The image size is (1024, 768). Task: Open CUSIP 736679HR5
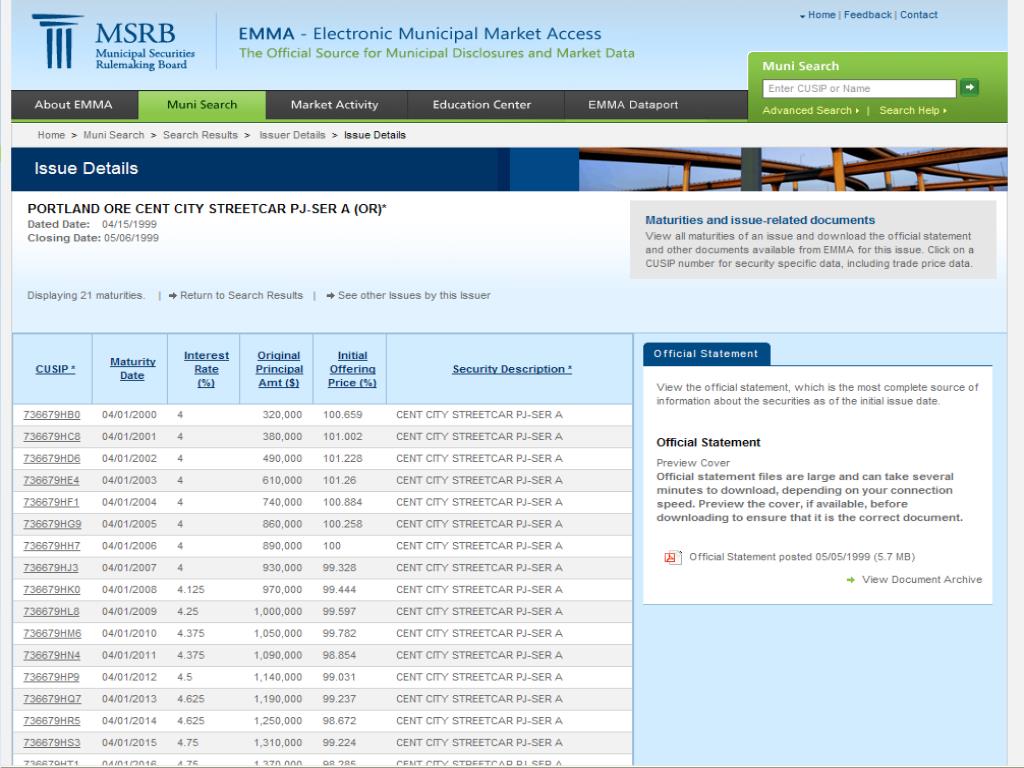coord(52,721)
